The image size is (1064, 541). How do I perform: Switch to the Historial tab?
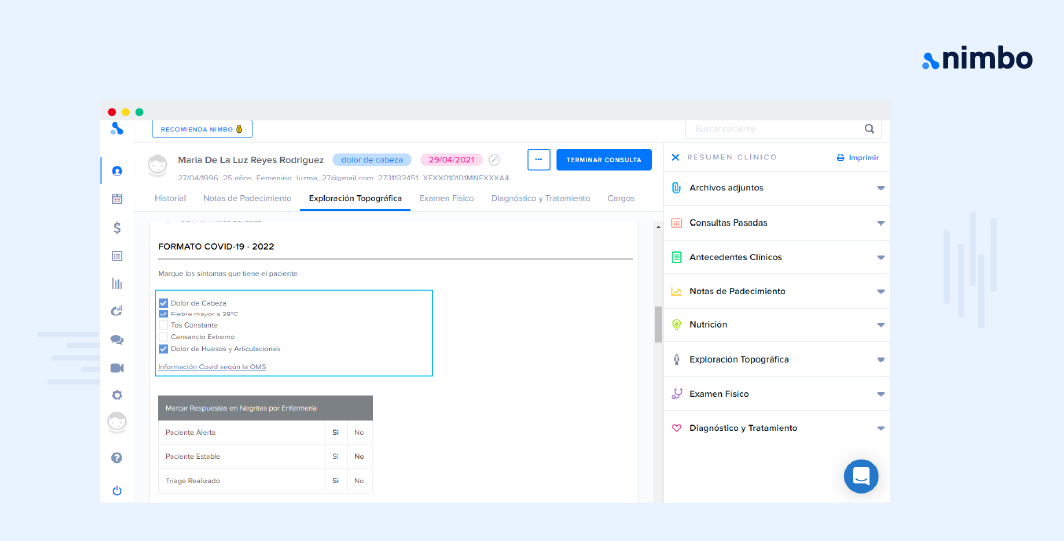click(170, 198)
